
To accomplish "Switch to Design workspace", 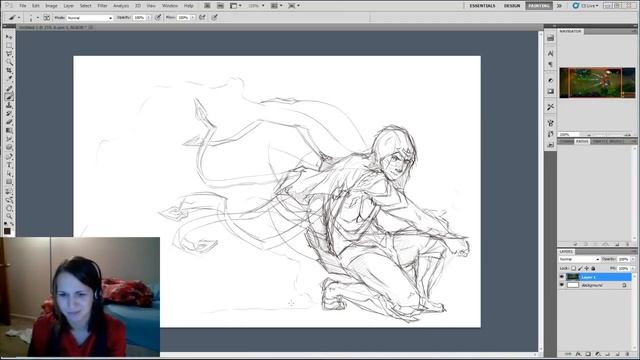I will pyautogui.click(x=512, y=6).
